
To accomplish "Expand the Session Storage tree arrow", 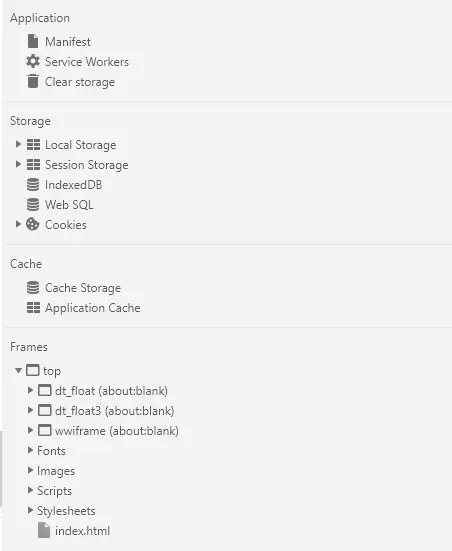I will 18,164.
